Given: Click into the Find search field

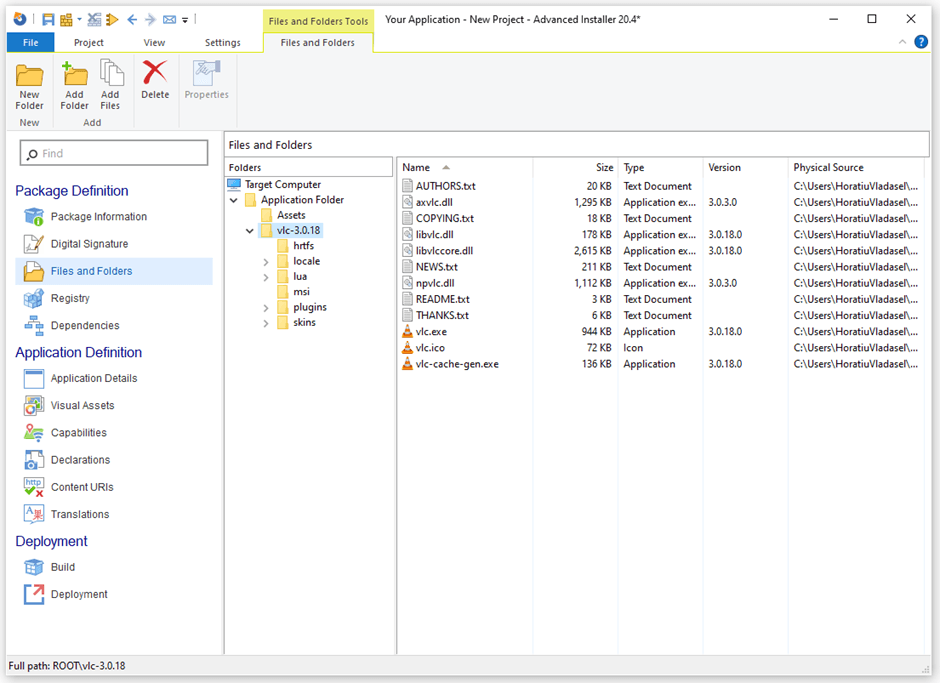Looking at the screenshot, I should pos(114,154).
